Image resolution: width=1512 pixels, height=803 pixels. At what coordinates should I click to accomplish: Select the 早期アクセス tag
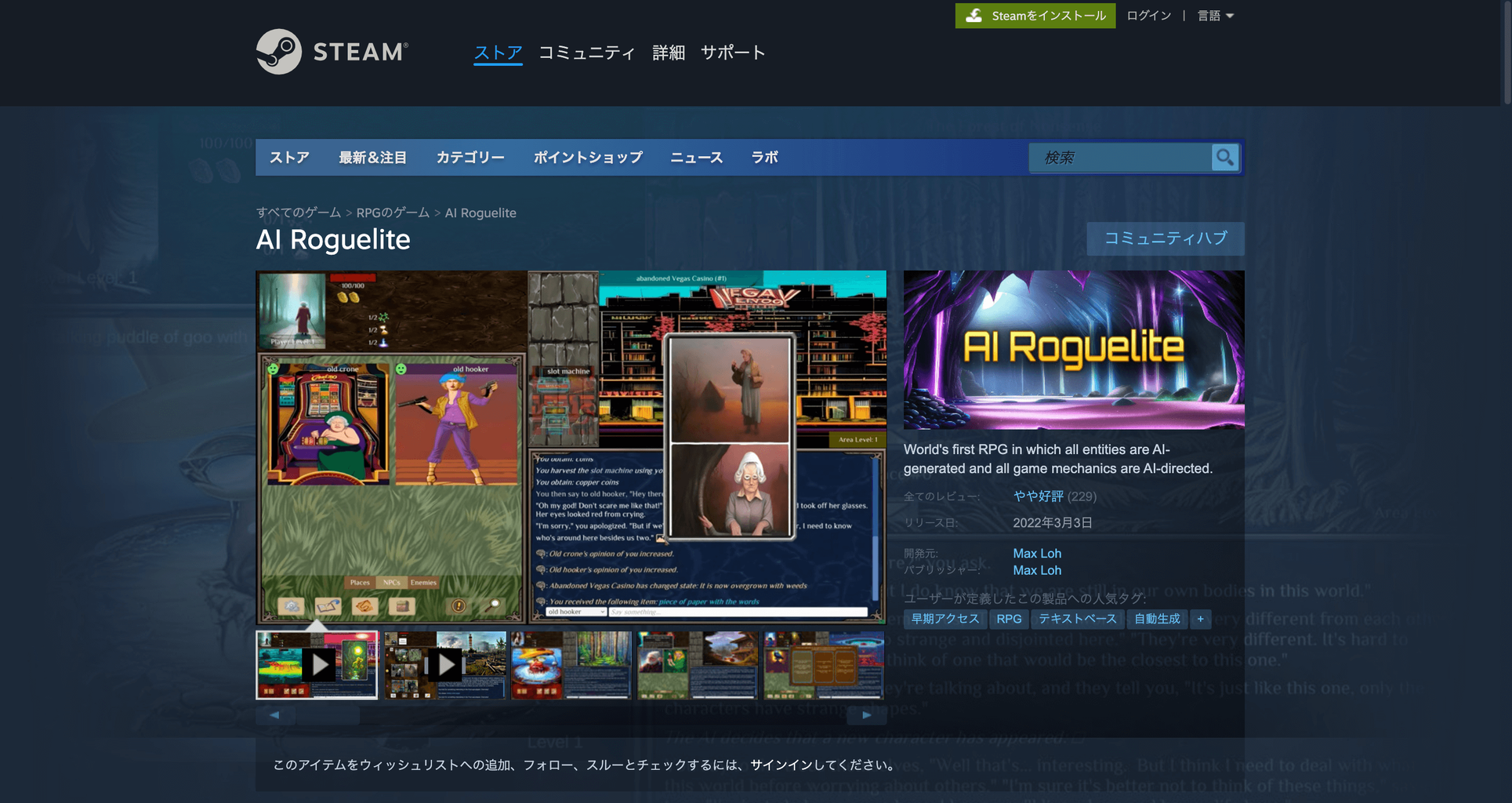[x=945, y=619]
